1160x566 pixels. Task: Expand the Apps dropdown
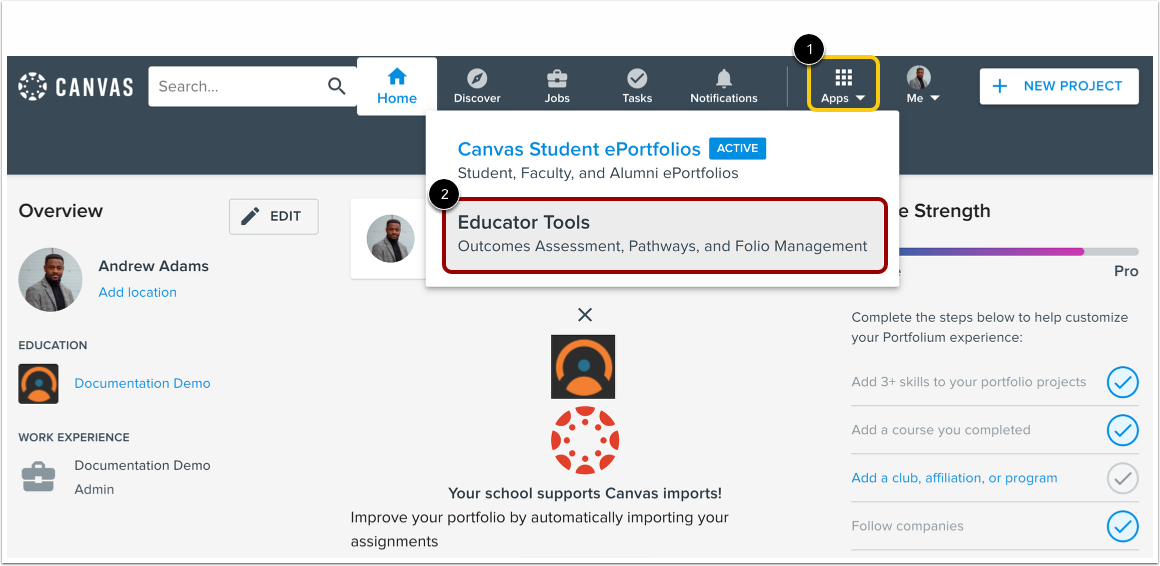point(843,84)
